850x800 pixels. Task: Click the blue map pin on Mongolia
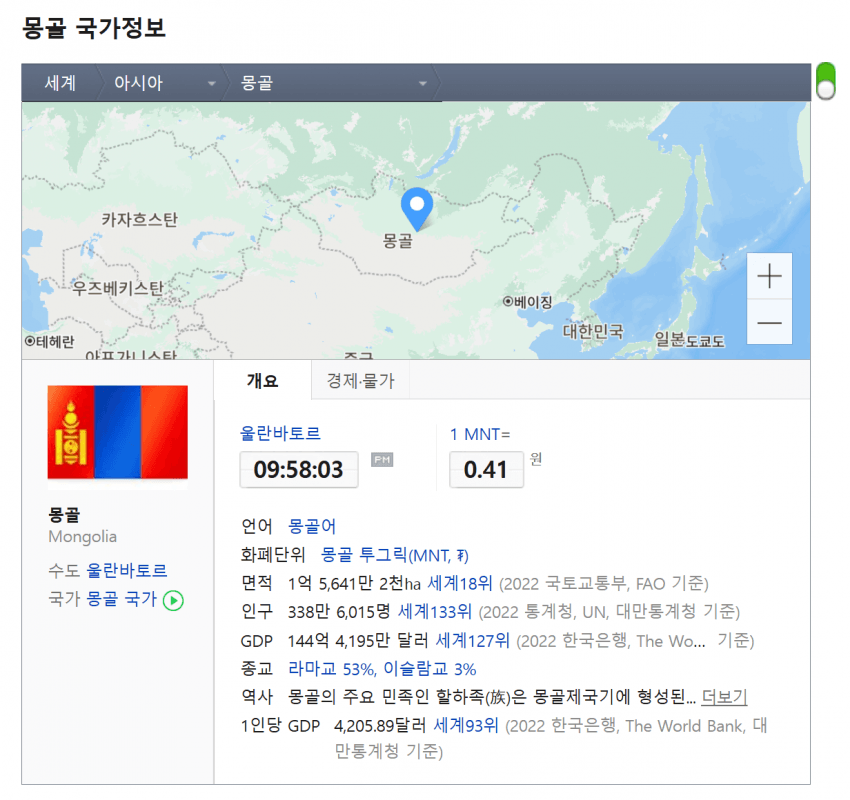point(416,207)
